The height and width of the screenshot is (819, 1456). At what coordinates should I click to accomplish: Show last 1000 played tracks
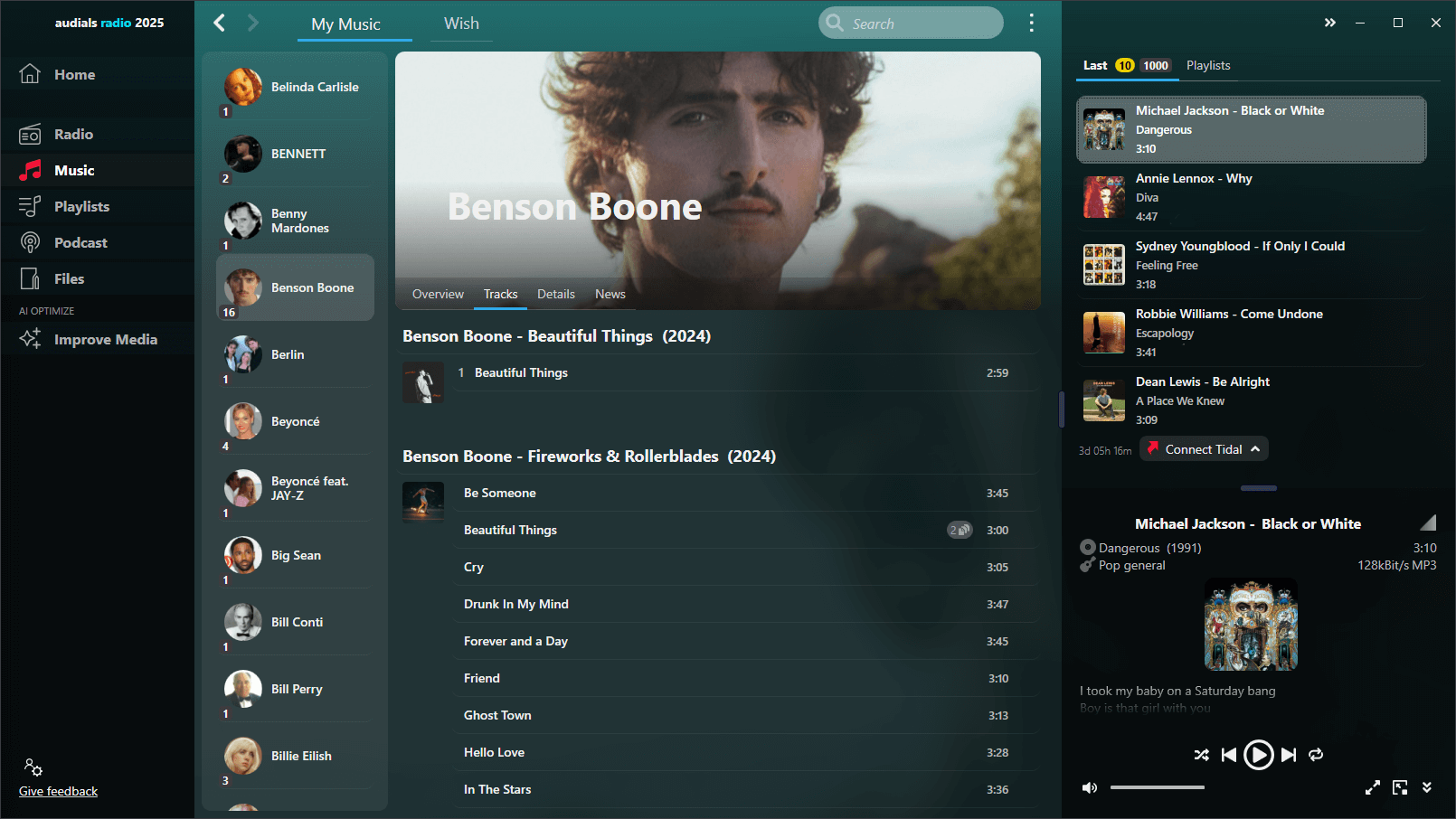click(x=1155, y=65)
